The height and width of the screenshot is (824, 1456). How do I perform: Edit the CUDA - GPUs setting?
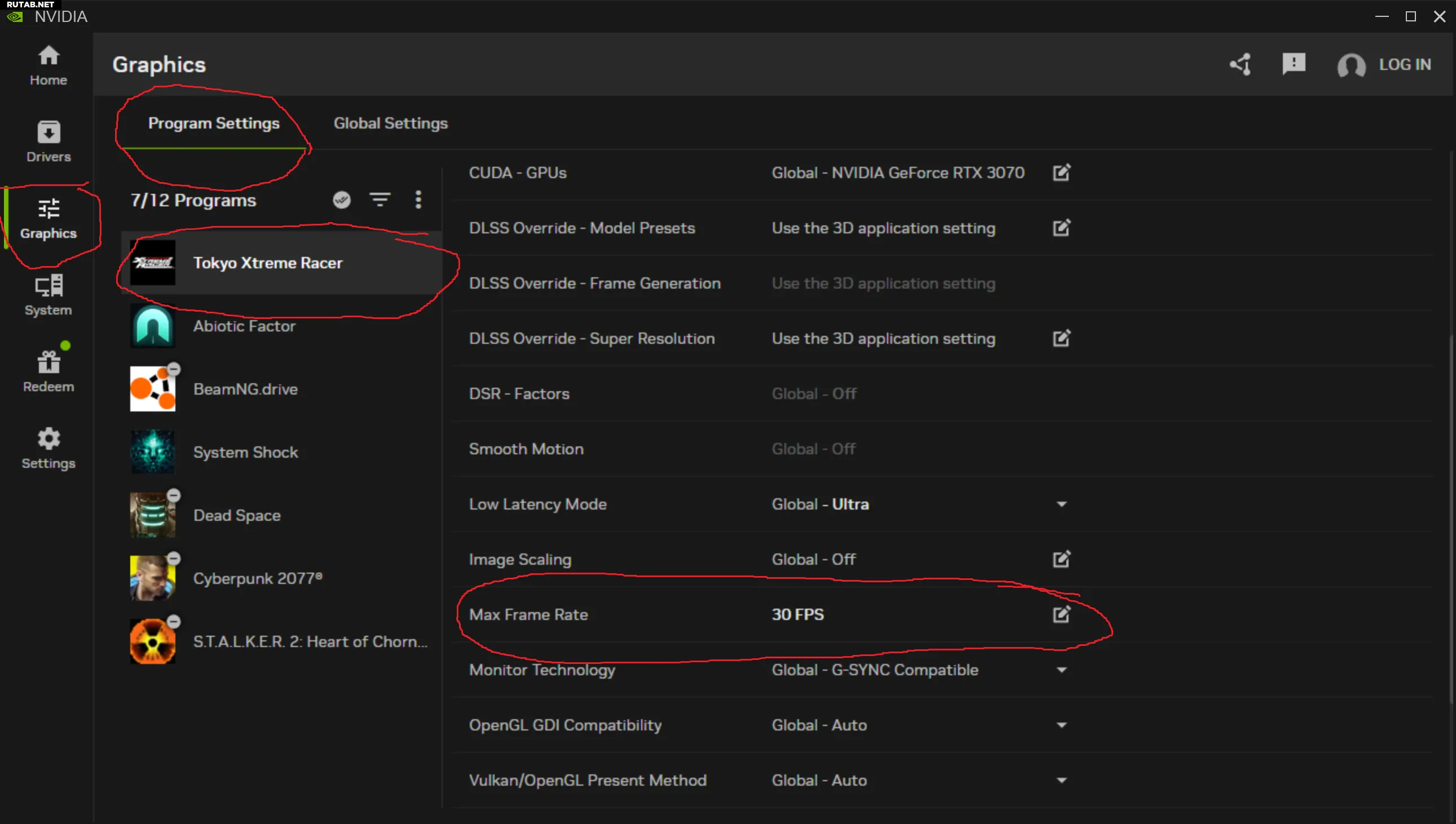pyautogui.click(x=1061, y=172)
